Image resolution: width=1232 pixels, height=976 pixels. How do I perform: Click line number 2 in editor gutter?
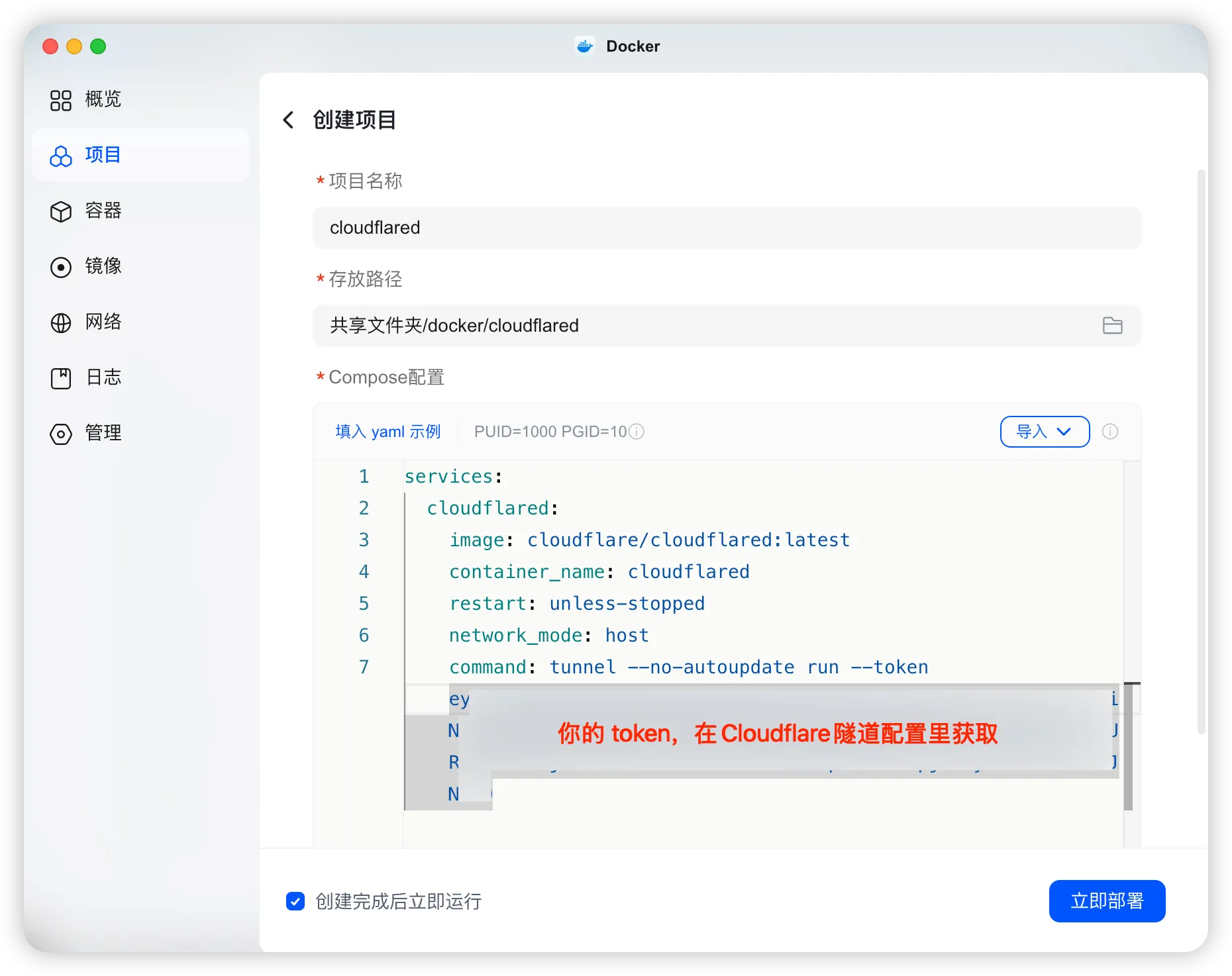364,509
